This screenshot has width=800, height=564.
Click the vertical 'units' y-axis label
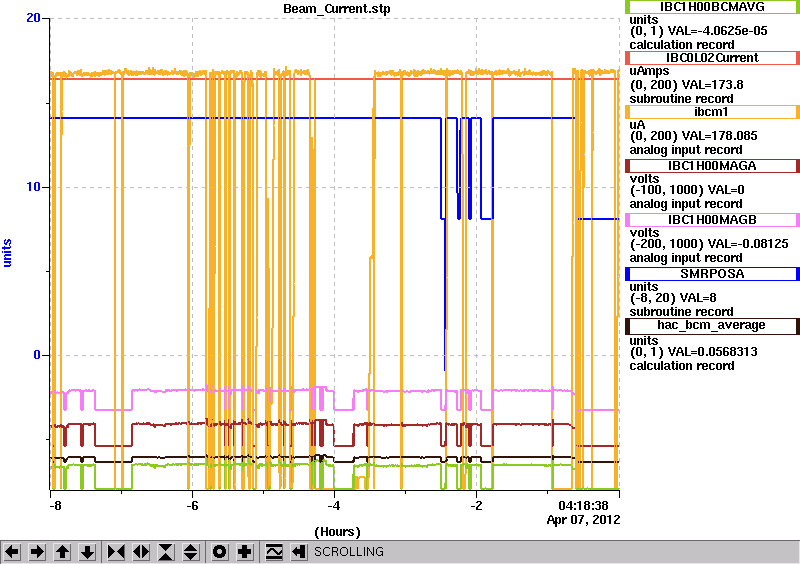tap(7, 253)
